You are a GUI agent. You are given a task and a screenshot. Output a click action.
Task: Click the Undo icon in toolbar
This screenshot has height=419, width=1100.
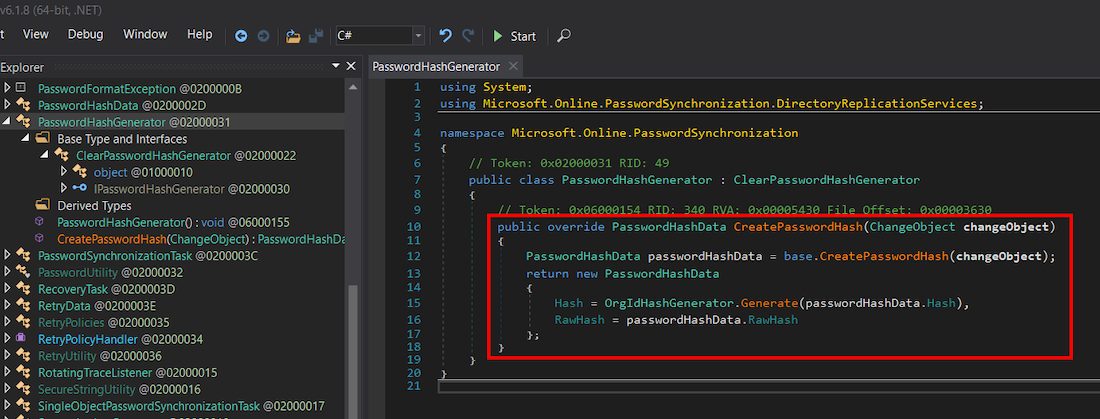[446, 36]
